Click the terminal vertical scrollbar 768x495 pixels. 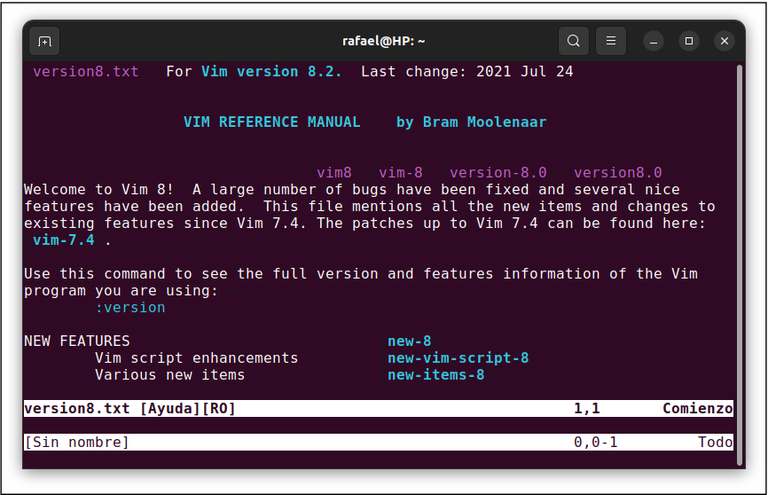tap(740, 264)
